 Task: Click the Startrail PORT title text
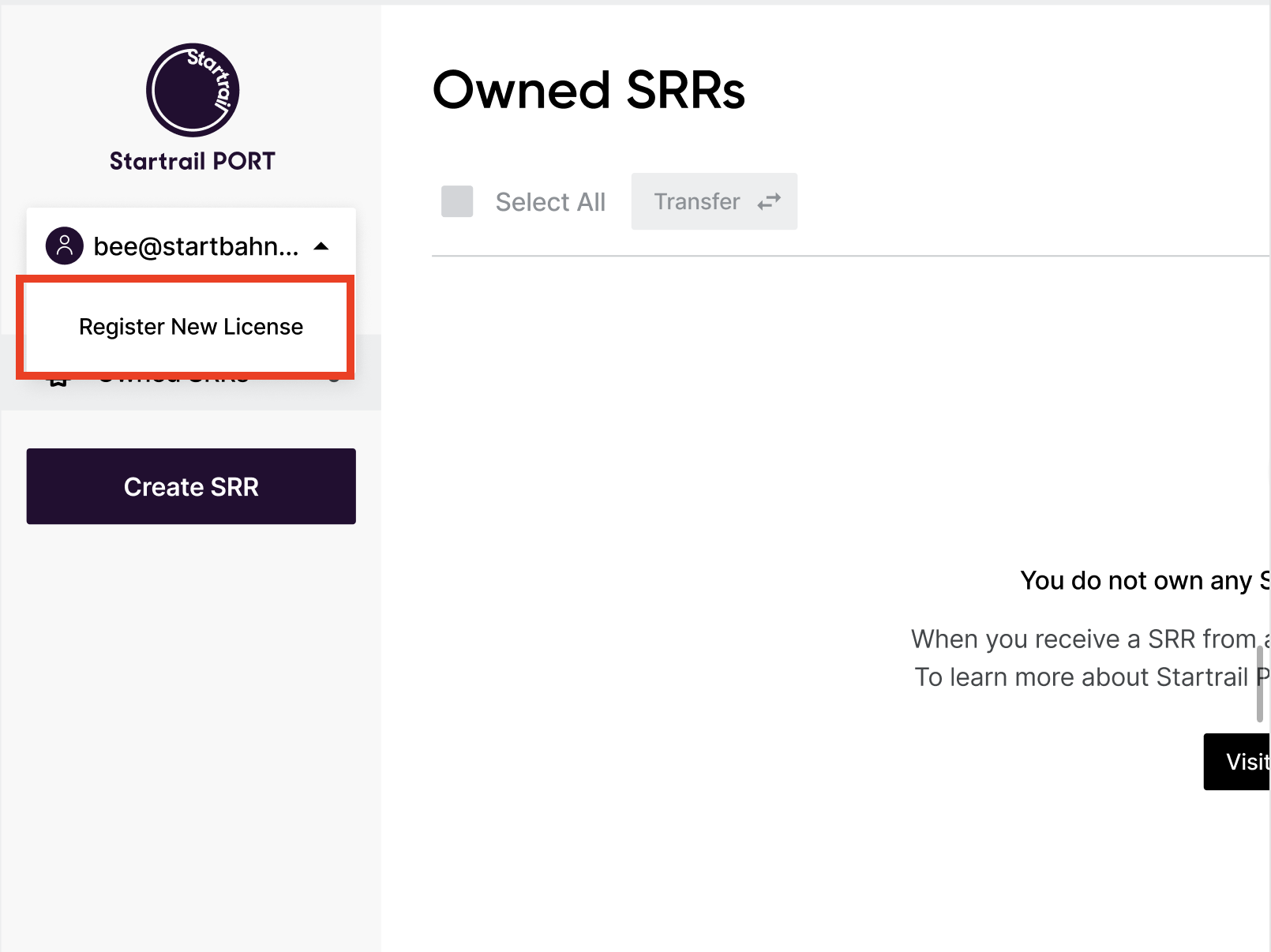coord(192,161)
